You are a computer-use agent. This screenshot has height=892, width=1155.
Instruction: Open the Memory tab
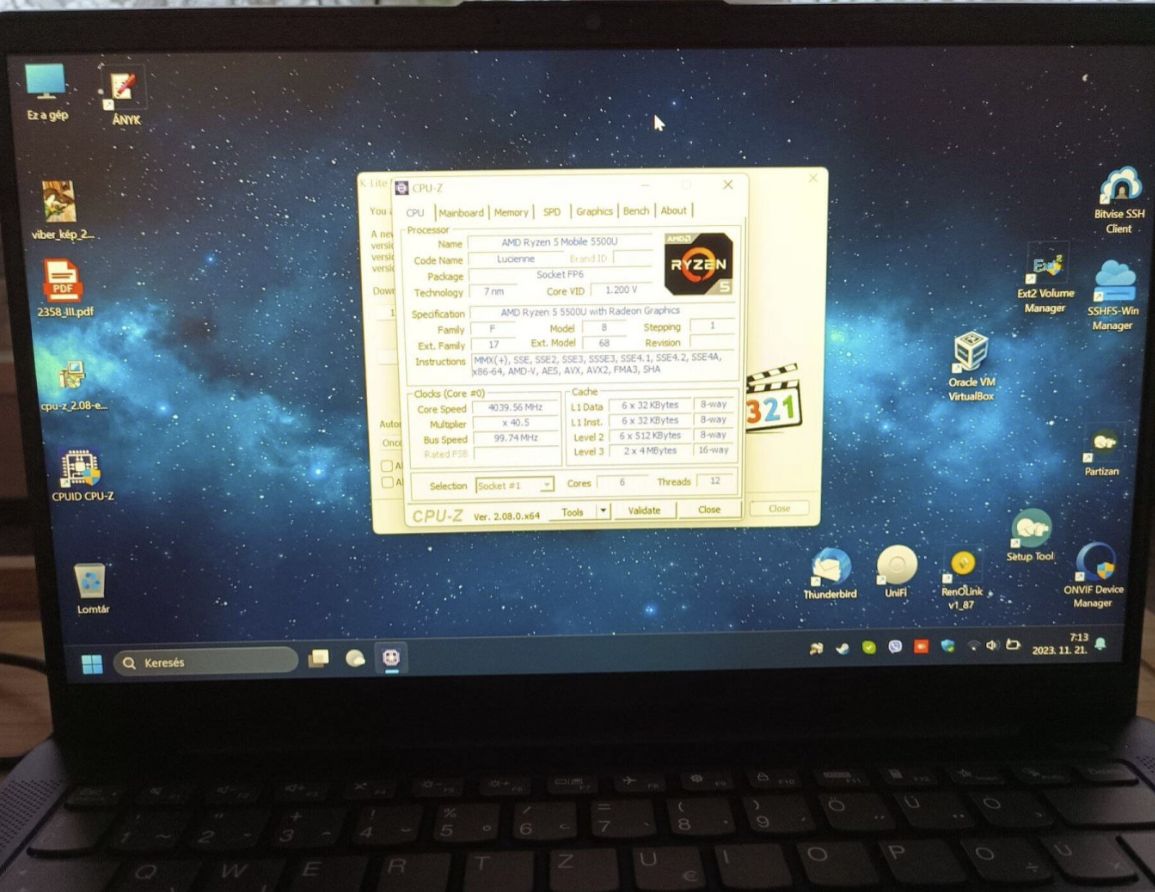point(511,212)
